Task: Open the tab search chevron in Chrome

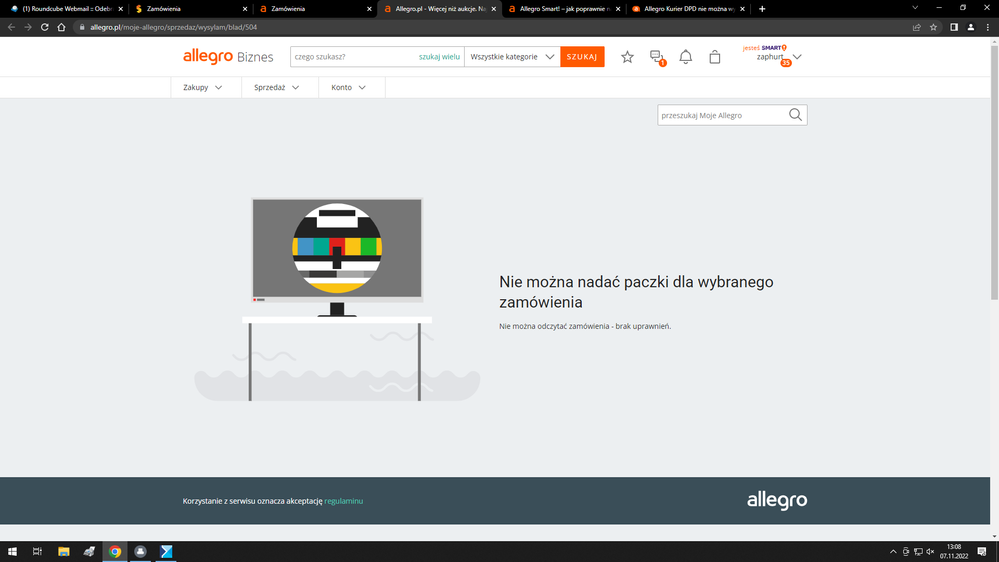Action: coord(915,8)
